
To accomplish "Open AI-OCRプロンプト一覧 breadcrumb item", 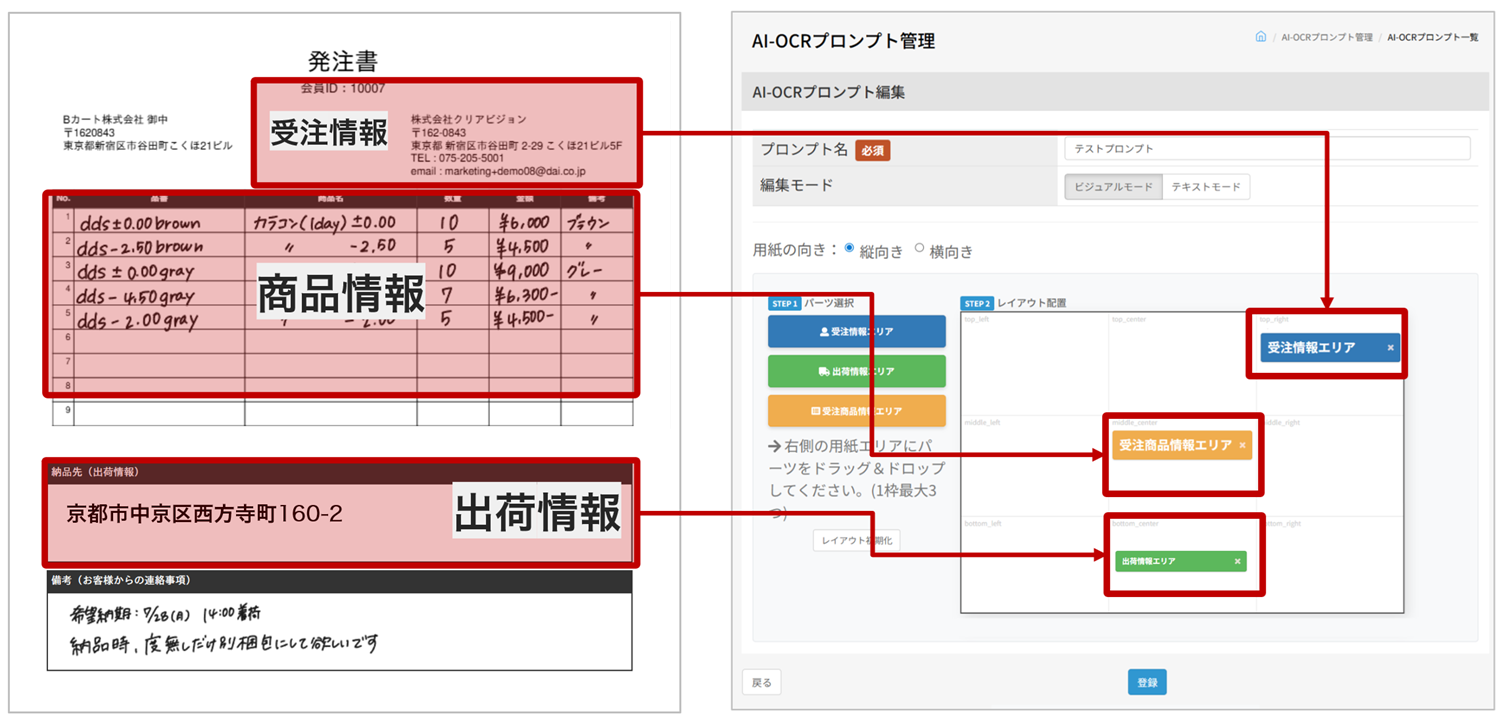I will (1432, 37).
